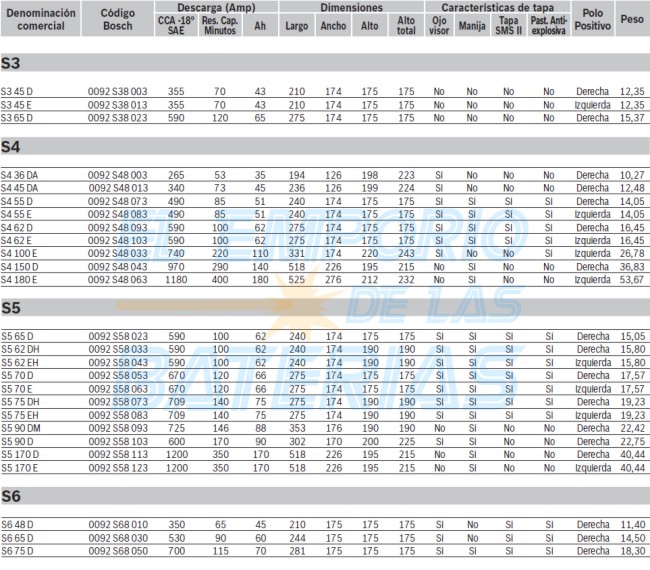650x570 pixels.
Task: Click the 'S4 62 E' row name
Action: pos(16,240)
